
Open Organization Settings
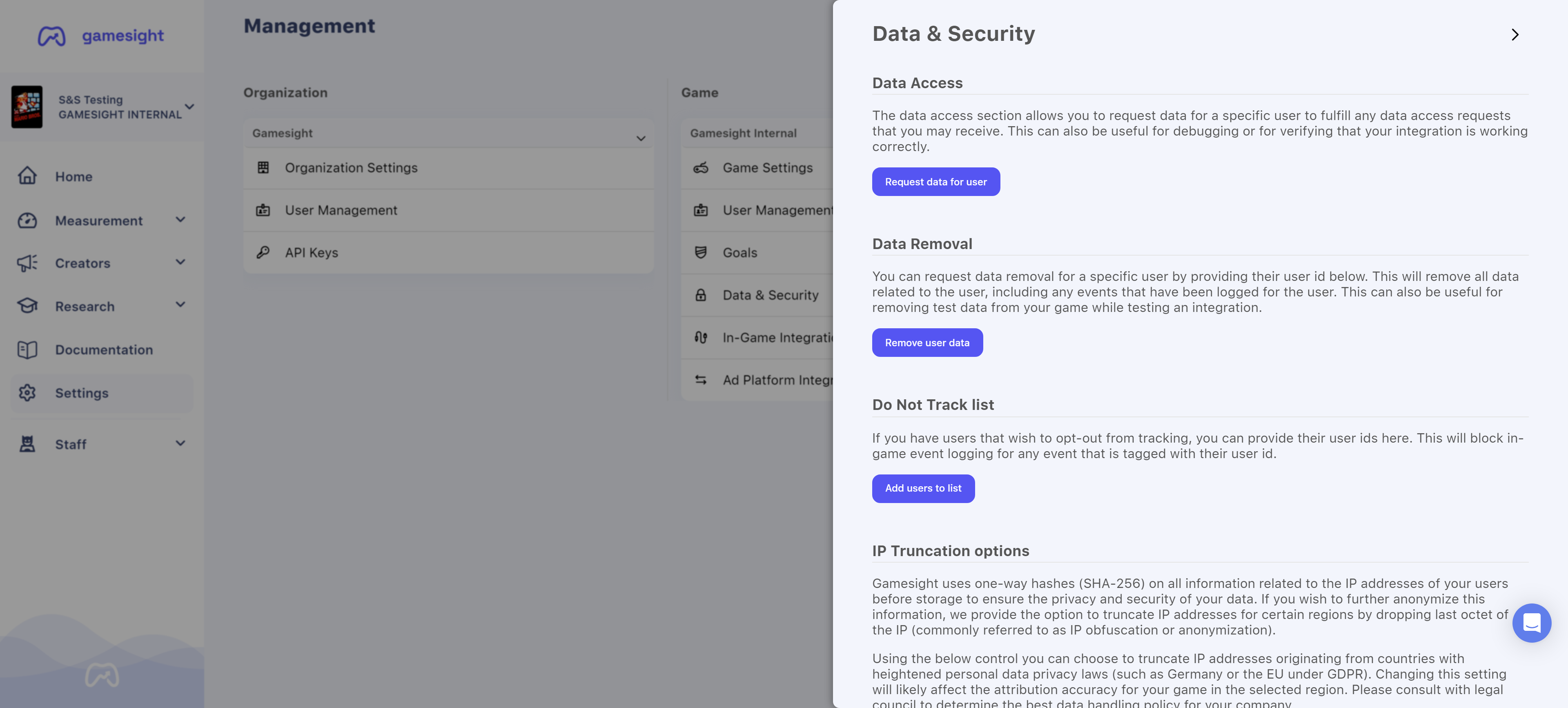(449, 167)
